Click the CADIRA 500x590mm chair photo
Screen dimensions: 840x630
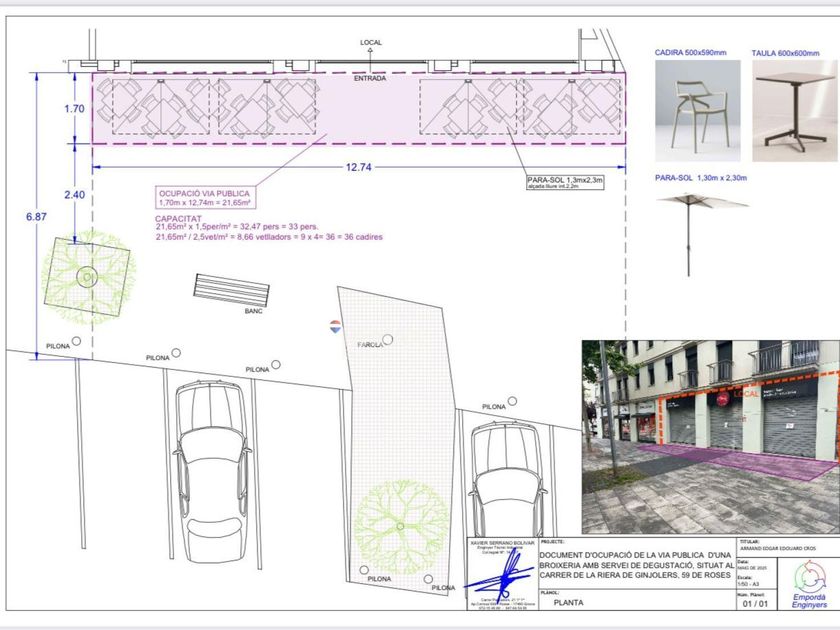point(698,110)
